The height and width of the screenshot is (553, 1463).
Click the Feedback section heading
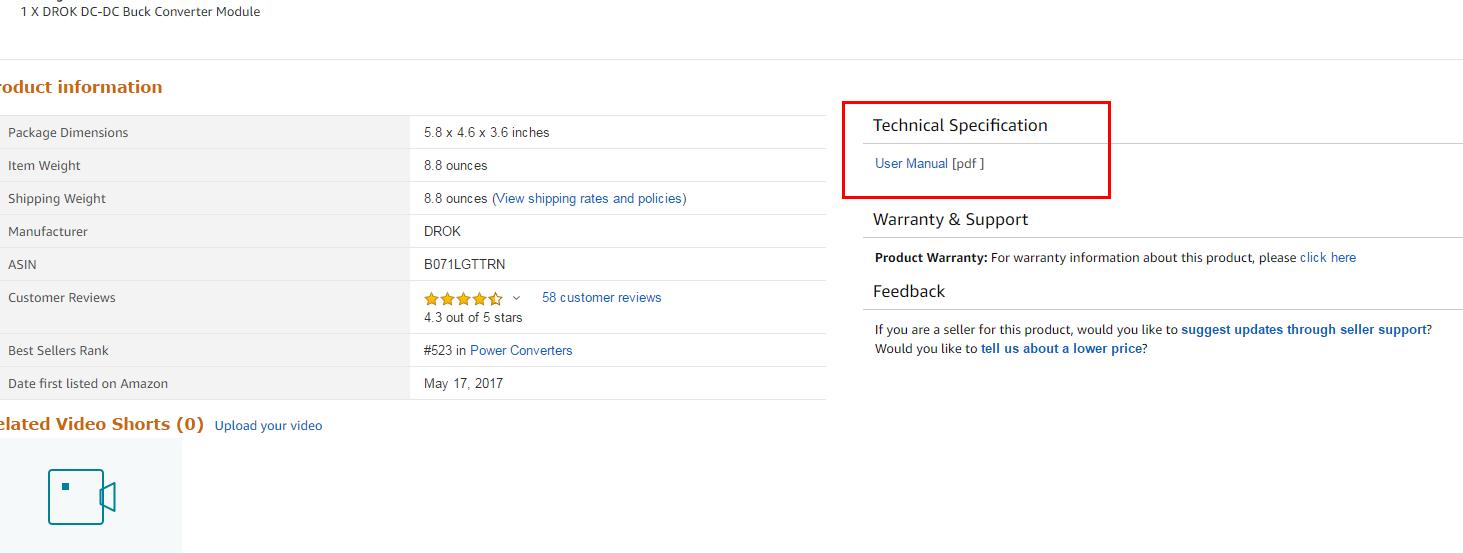click(908, 292)
